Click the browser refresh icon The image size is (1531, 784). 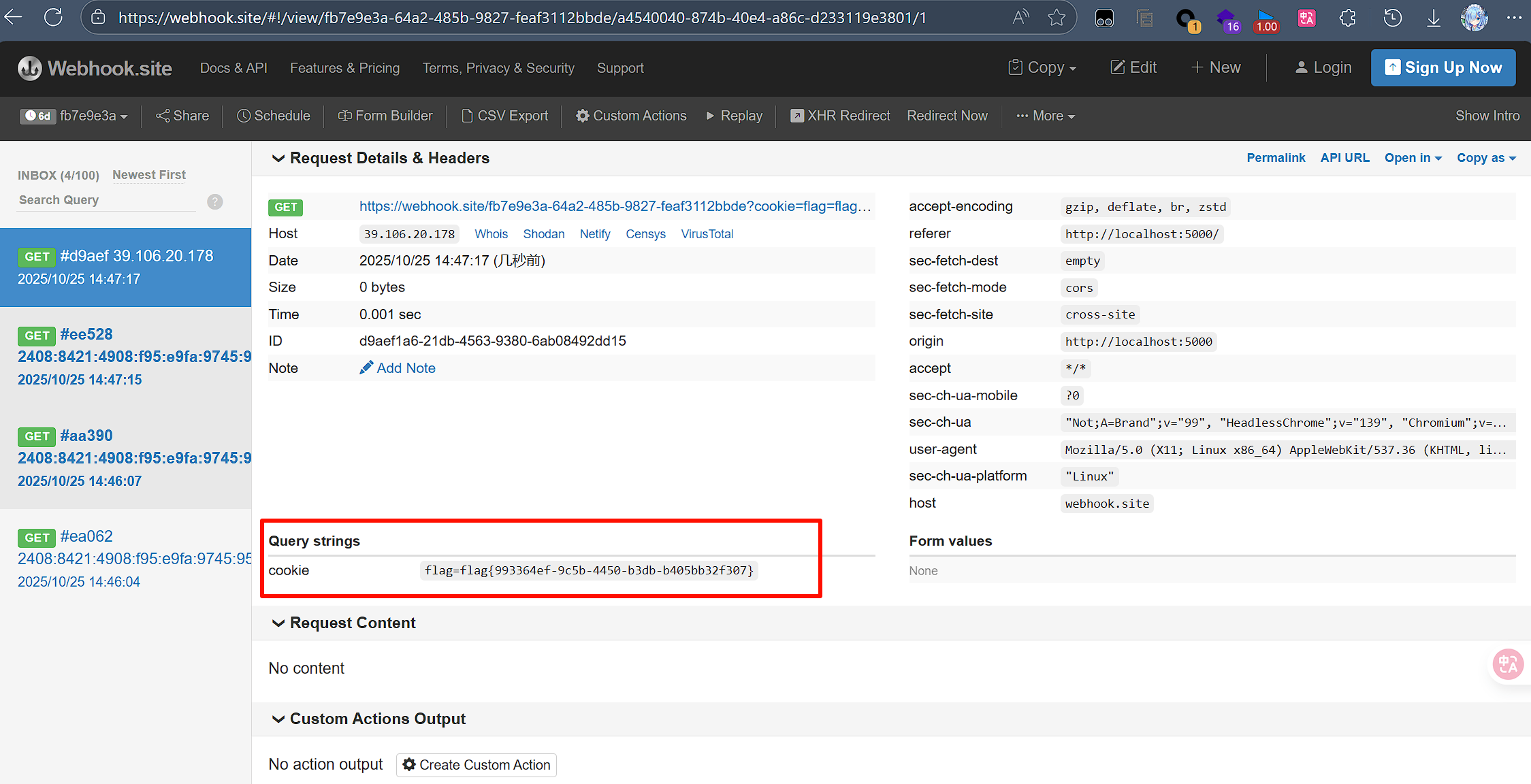coord(53,18)
